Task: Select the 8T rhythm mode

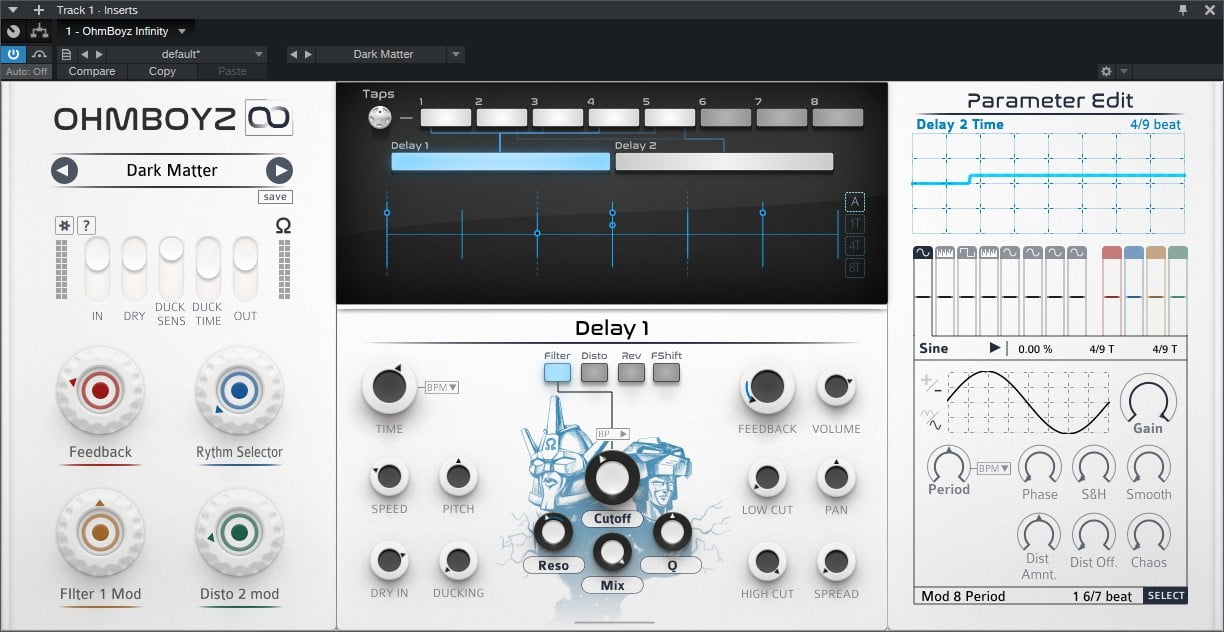Action: (855, 268)
